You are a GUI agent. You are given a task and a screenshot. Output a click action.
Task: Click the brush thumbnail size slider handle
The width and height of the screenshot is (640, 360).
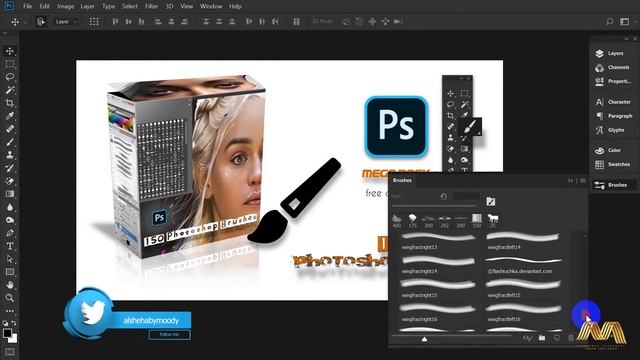424,339
